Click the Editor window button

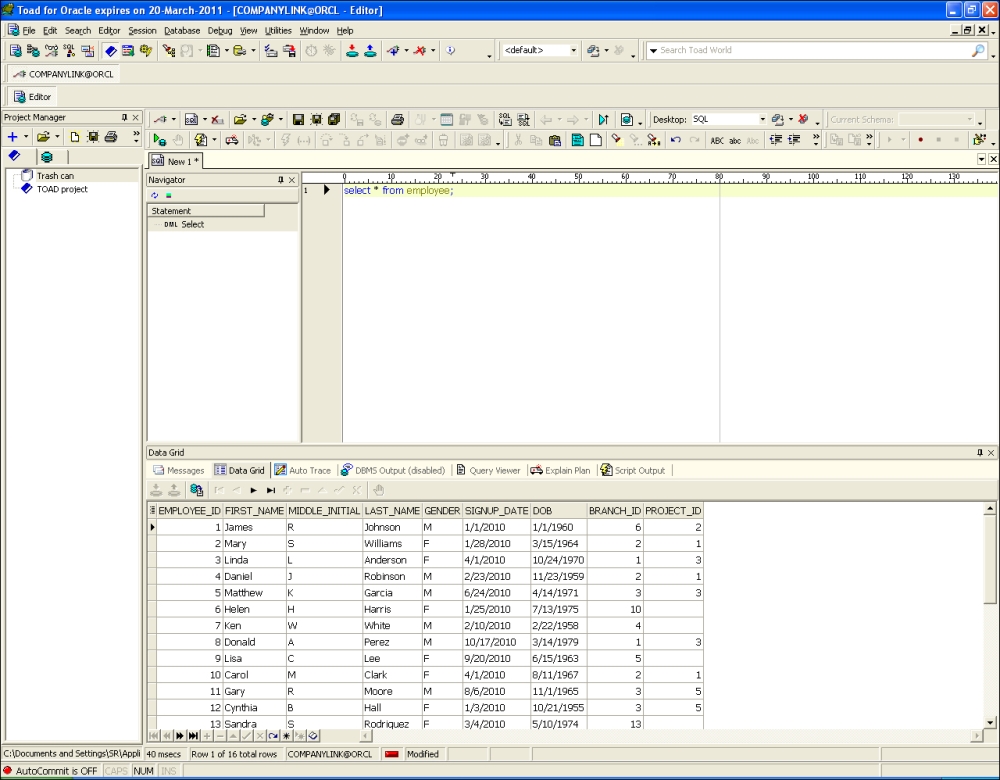click(32, 97)
